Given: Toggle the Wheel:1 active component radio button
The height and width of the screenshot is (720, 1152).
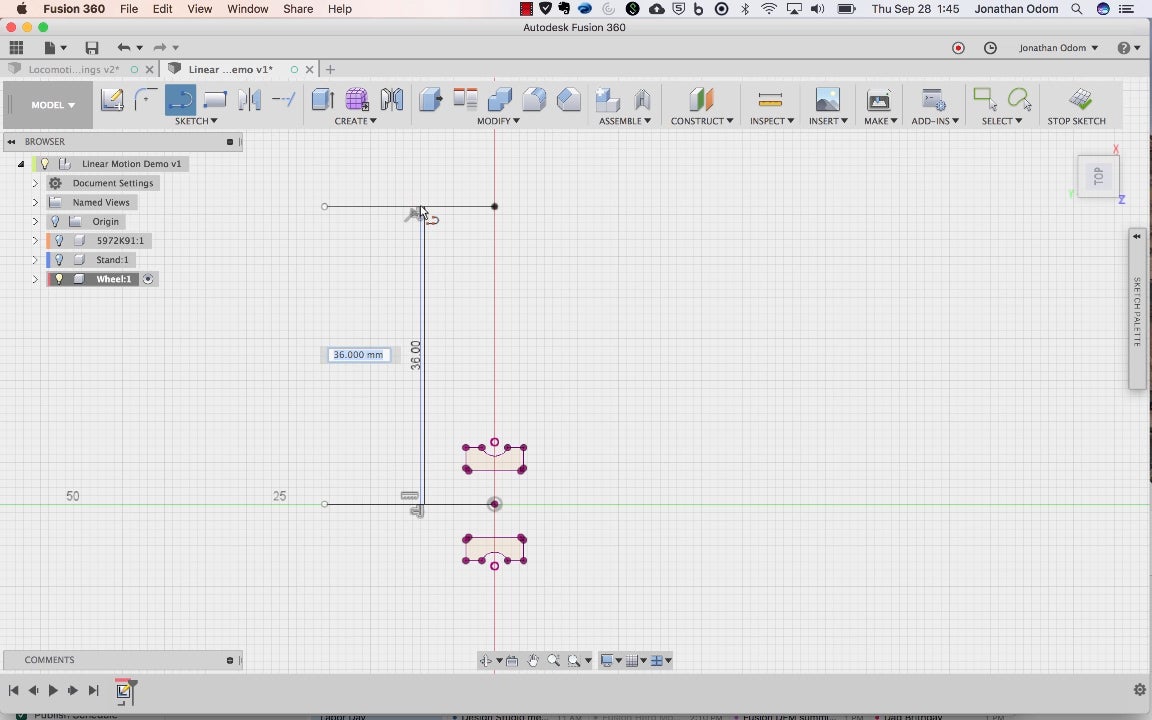Looking at the screenshot, I should pyautogui.click(x=148, y=278).
